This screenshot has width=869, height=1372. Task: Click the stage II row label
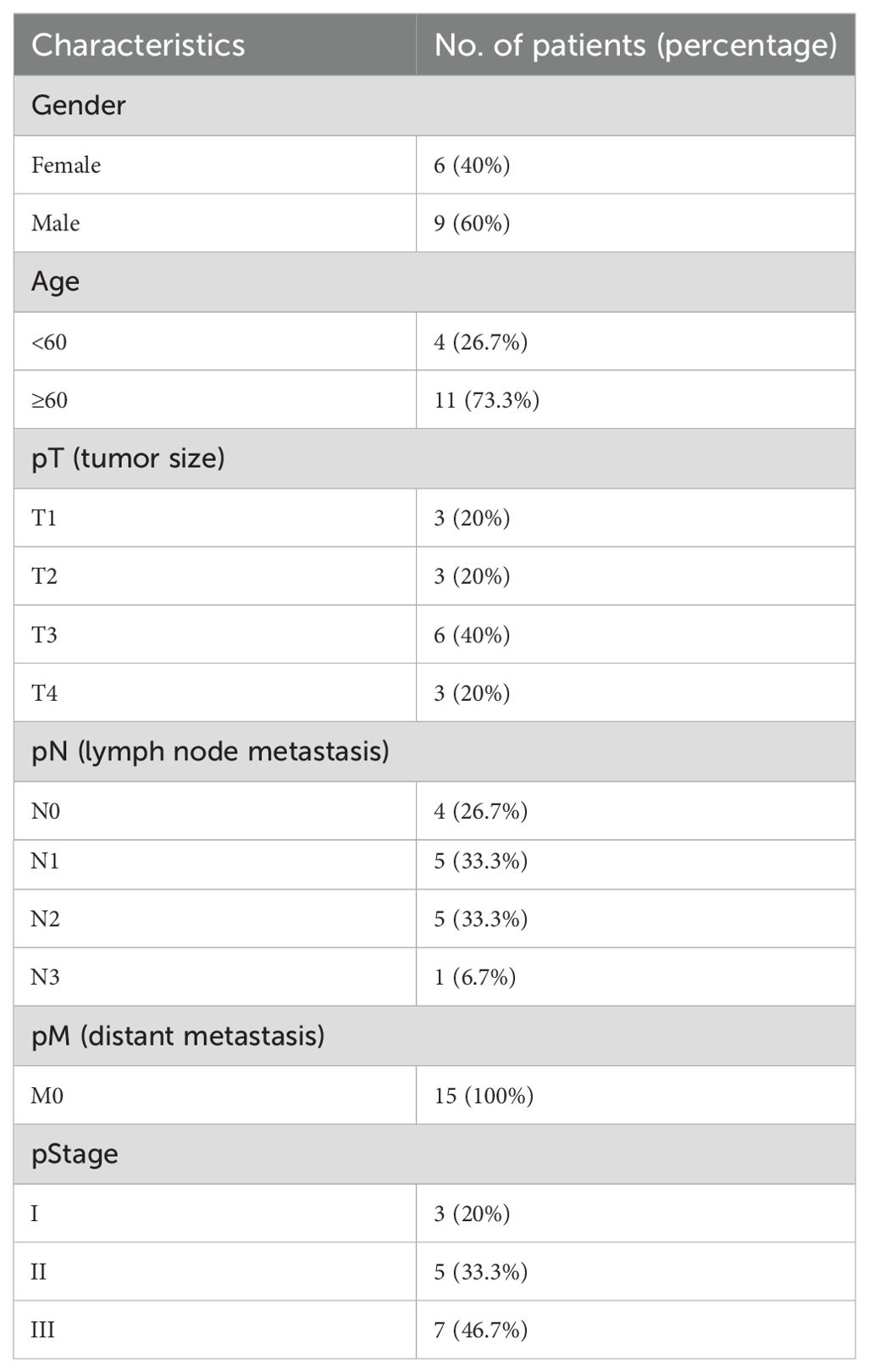click(x=39, y=1272)
